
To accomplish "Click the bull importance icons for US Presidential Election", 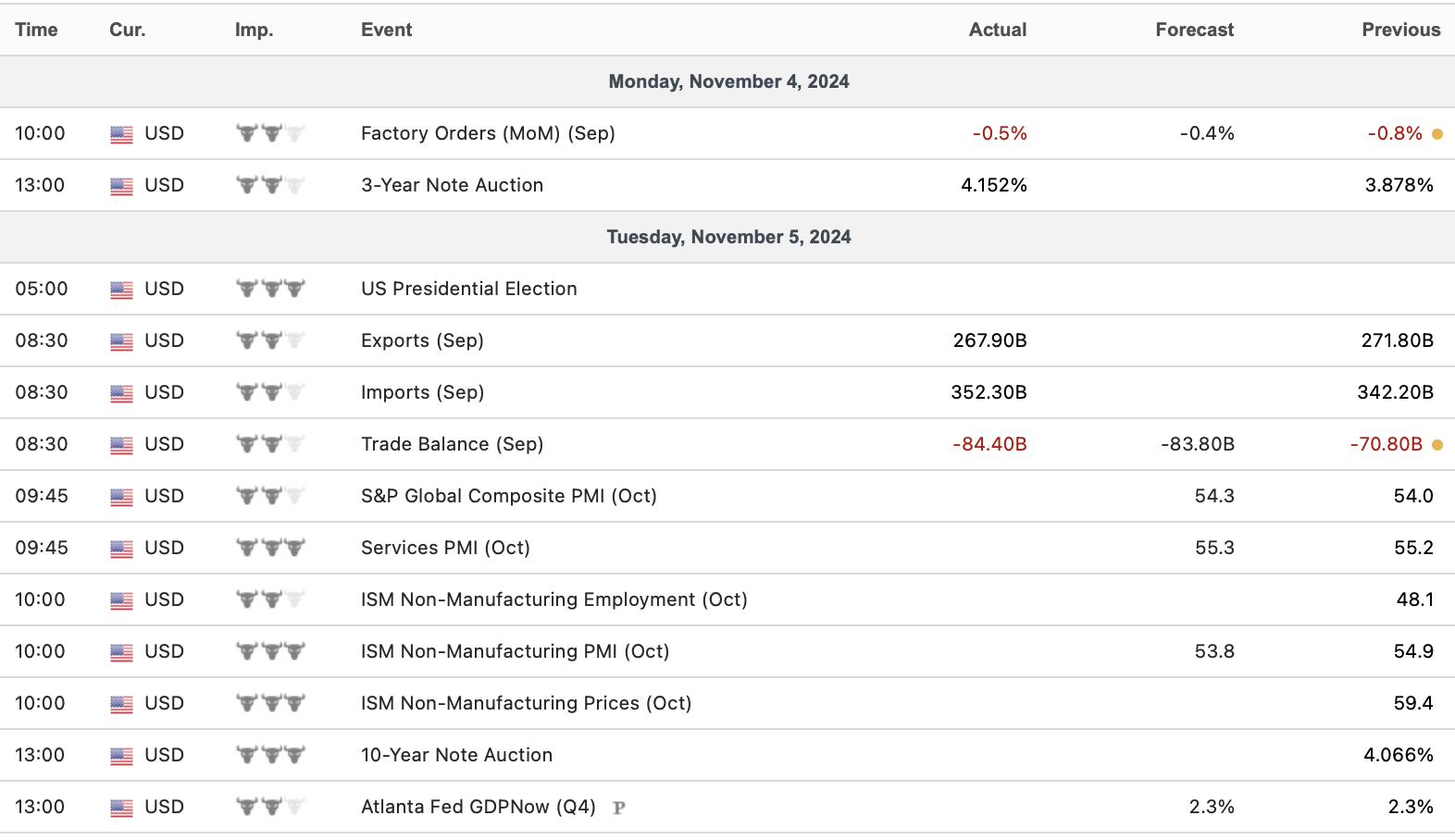I will [x=270, y=289].
